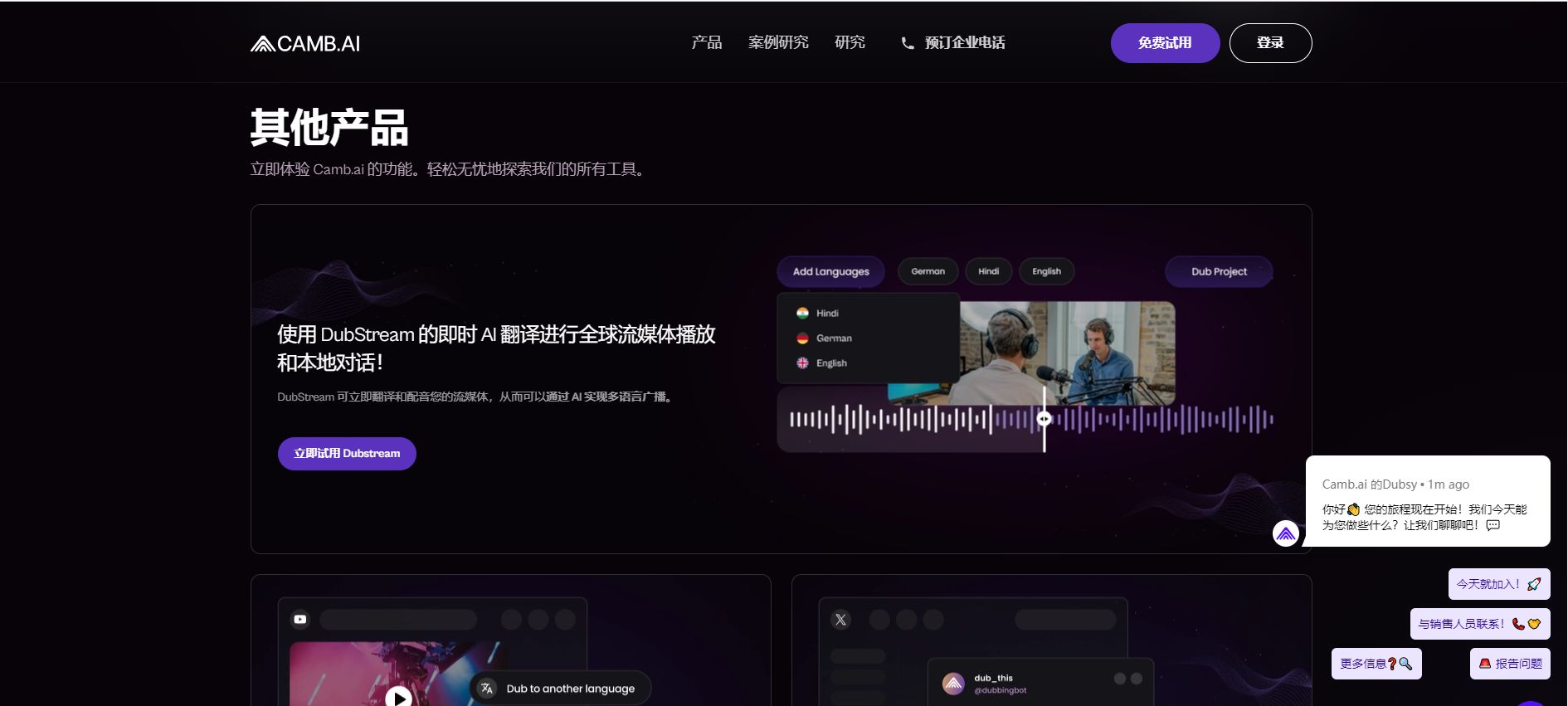
Task: Click the play button on the video preview
Action: pos(399,697)
